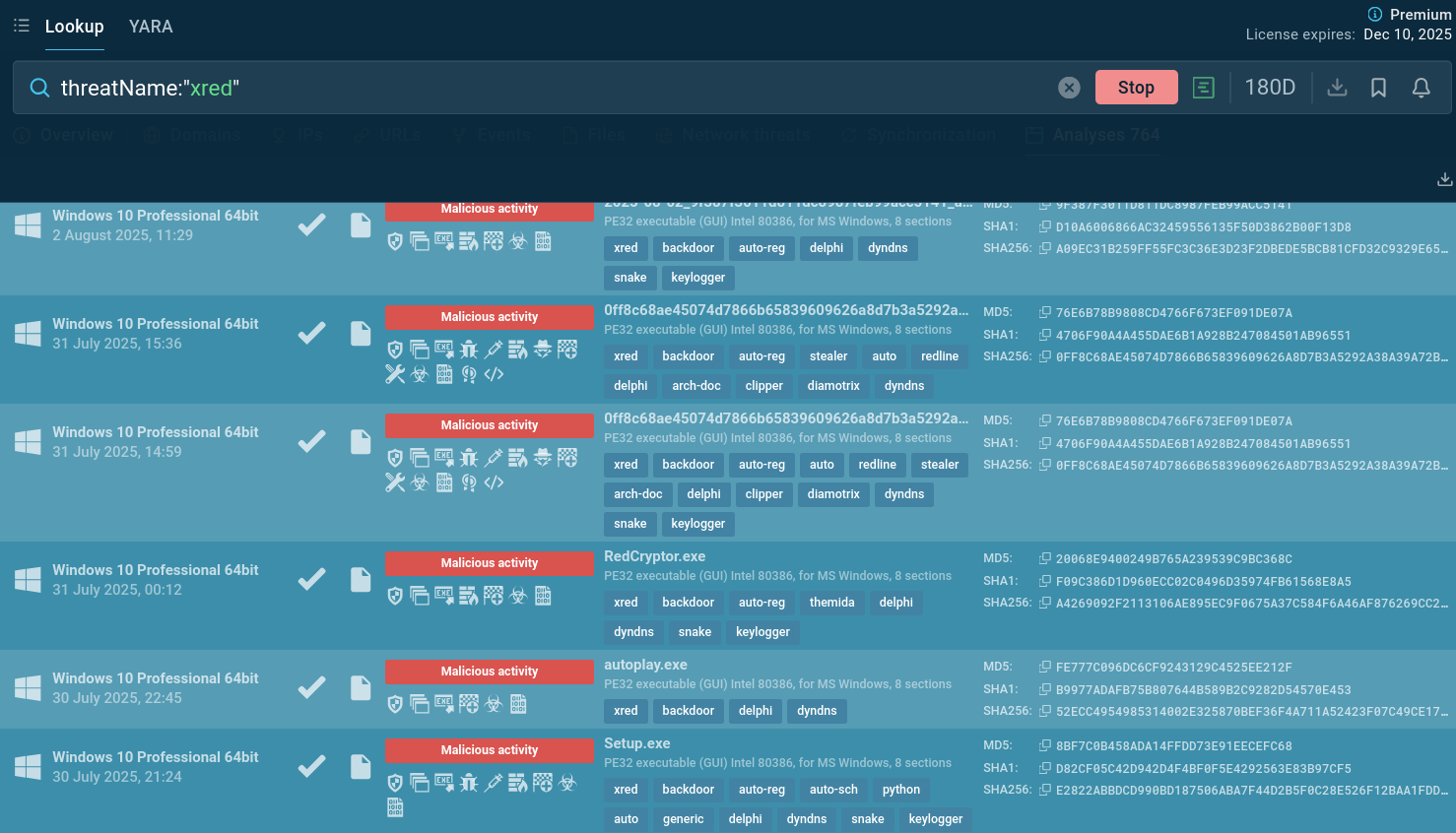Screen dimensions: 1456x833
Task: Click the Premium info icon
Action: click(x=1375, y=14)
